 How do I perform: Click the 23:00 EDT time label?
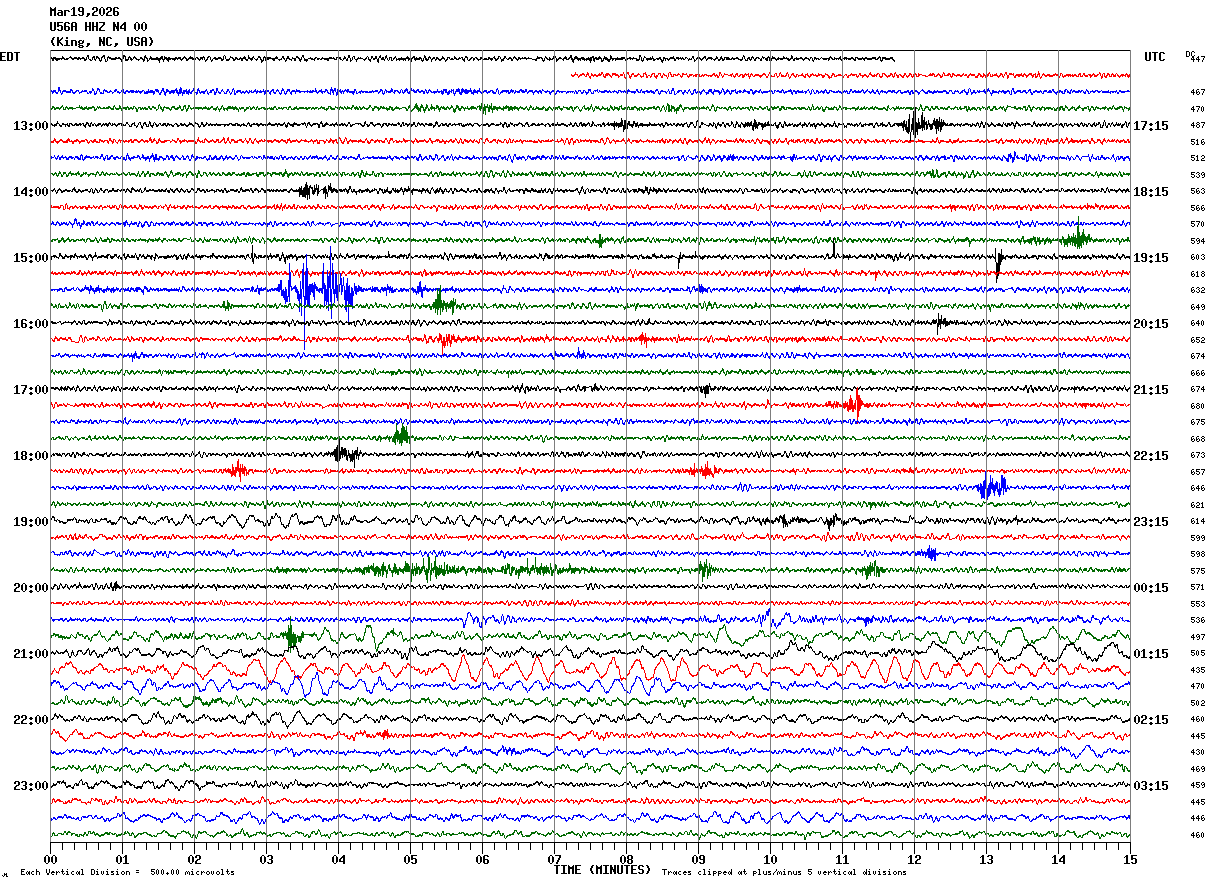30,786
